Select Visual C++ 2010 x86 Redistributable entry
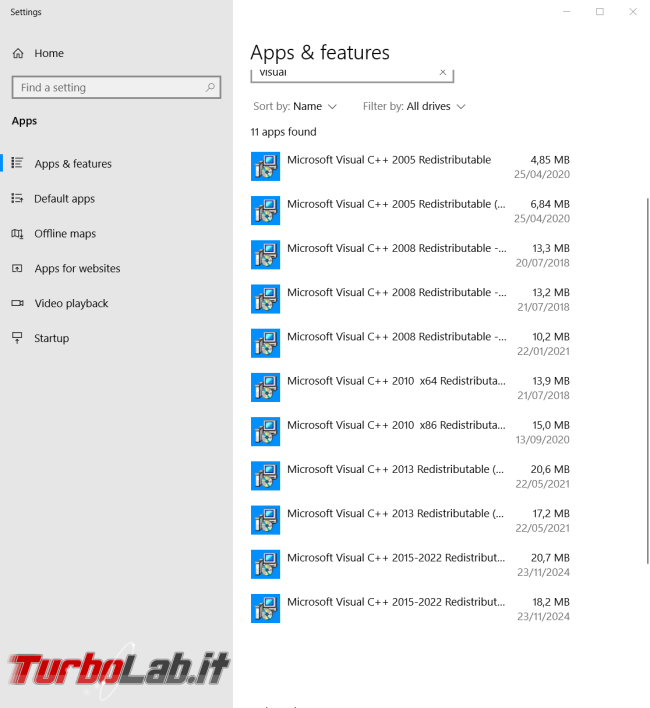Viewport: 650px width, 708px height. tap(410, 432)
